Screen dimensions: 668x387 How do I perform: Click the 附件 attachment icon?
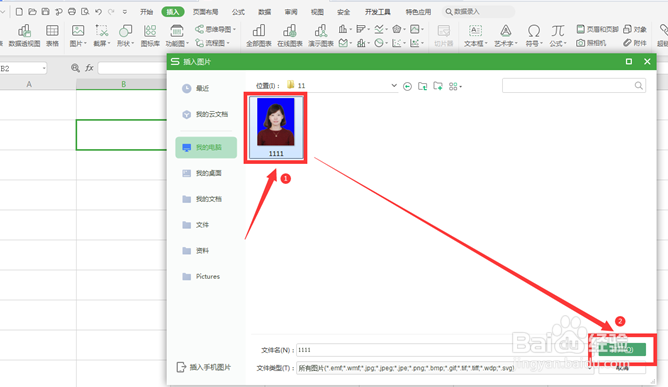pyautogui.click(x=634, y=43)
